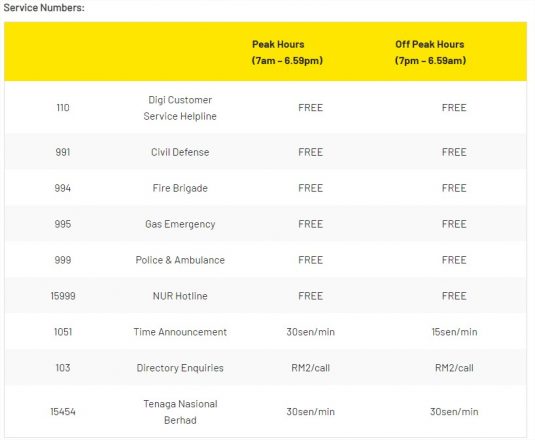Click the Service Numbers heading
The height and width of the screenshot is (440, 535).
coord(44,8)
